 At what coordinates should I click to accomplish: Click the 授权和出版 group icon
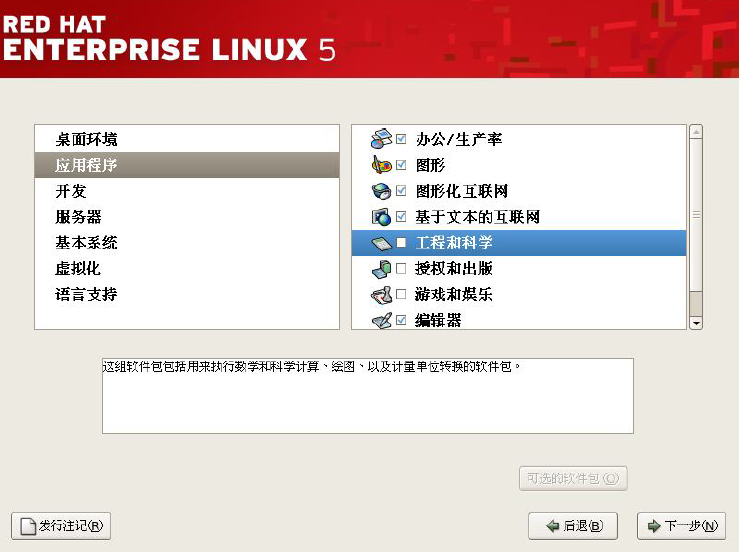pos(381,268)
